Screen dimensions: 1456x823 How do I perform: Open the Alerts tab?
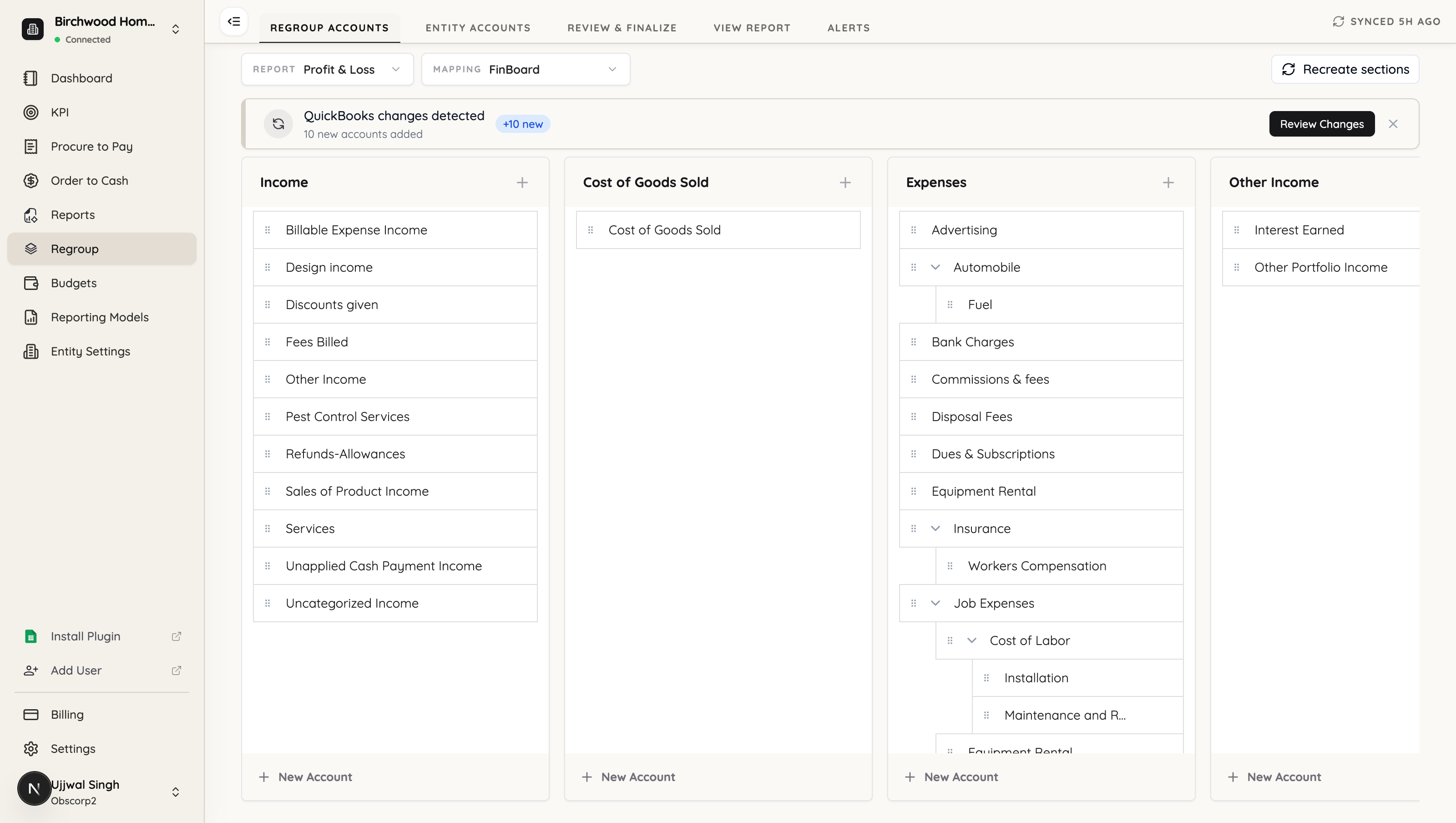tap(849, 28)
